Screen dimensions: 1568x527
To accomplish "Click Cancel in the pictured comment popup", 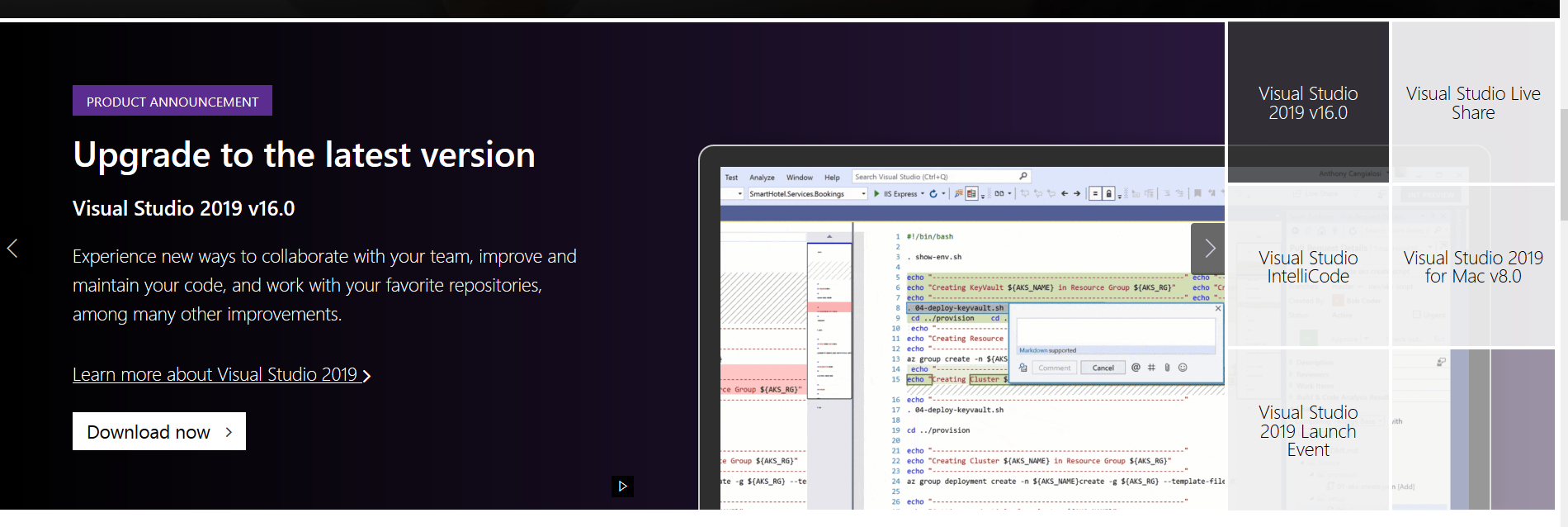I will pos(1103,368).
